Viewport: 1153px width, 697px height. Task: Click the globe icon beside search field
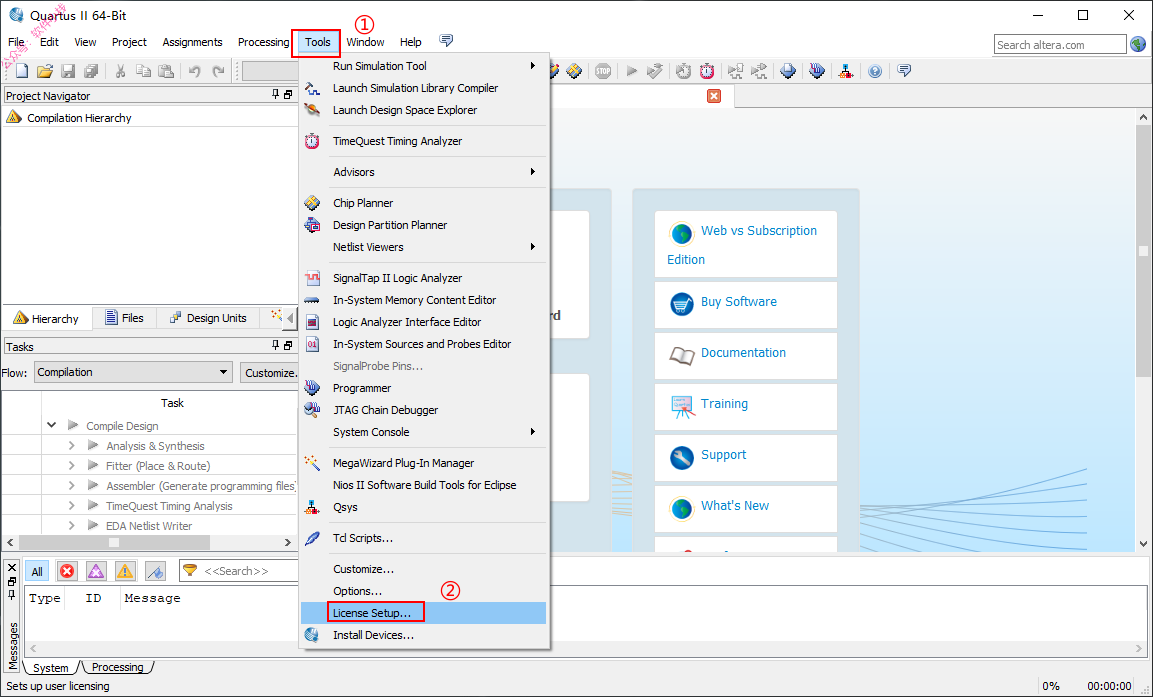[1138, 45]
